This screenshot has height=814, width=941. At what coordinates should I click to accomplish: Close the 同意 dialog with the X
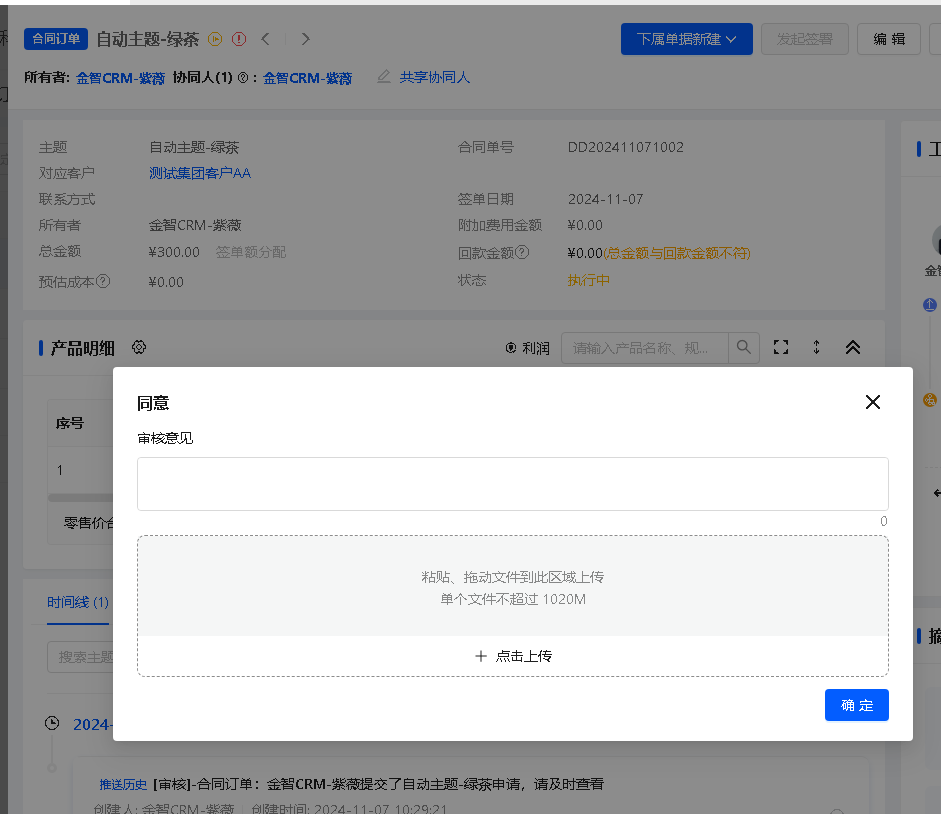873,402
